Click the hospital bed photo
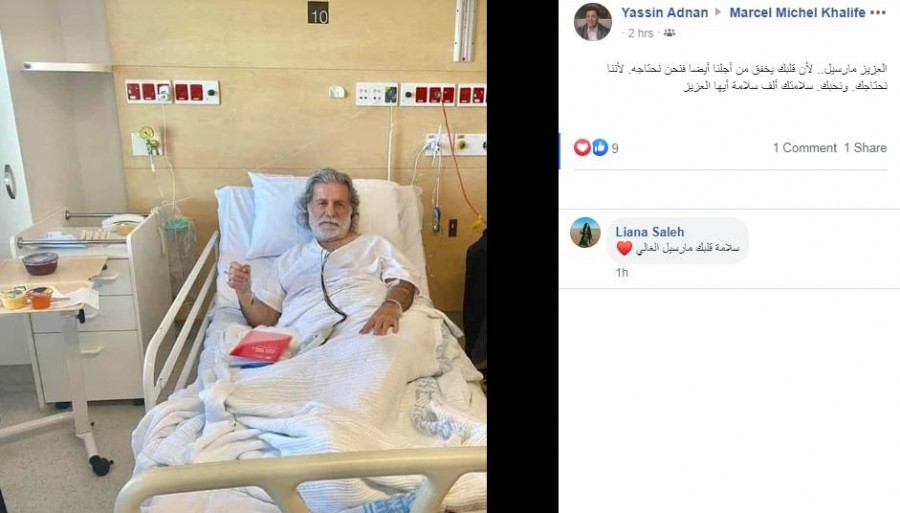 coord(243,256)
